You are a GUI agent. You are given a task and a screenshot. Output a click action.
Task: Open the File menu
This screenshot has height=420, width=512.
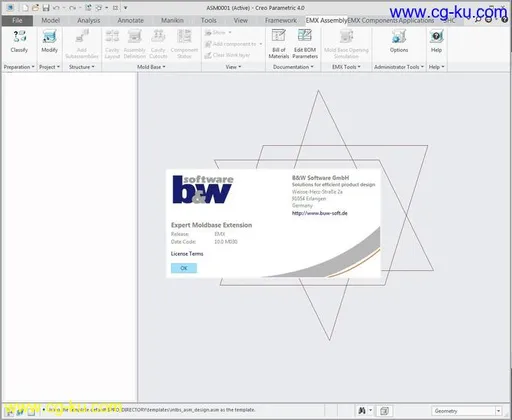click(x=17, y=20)
